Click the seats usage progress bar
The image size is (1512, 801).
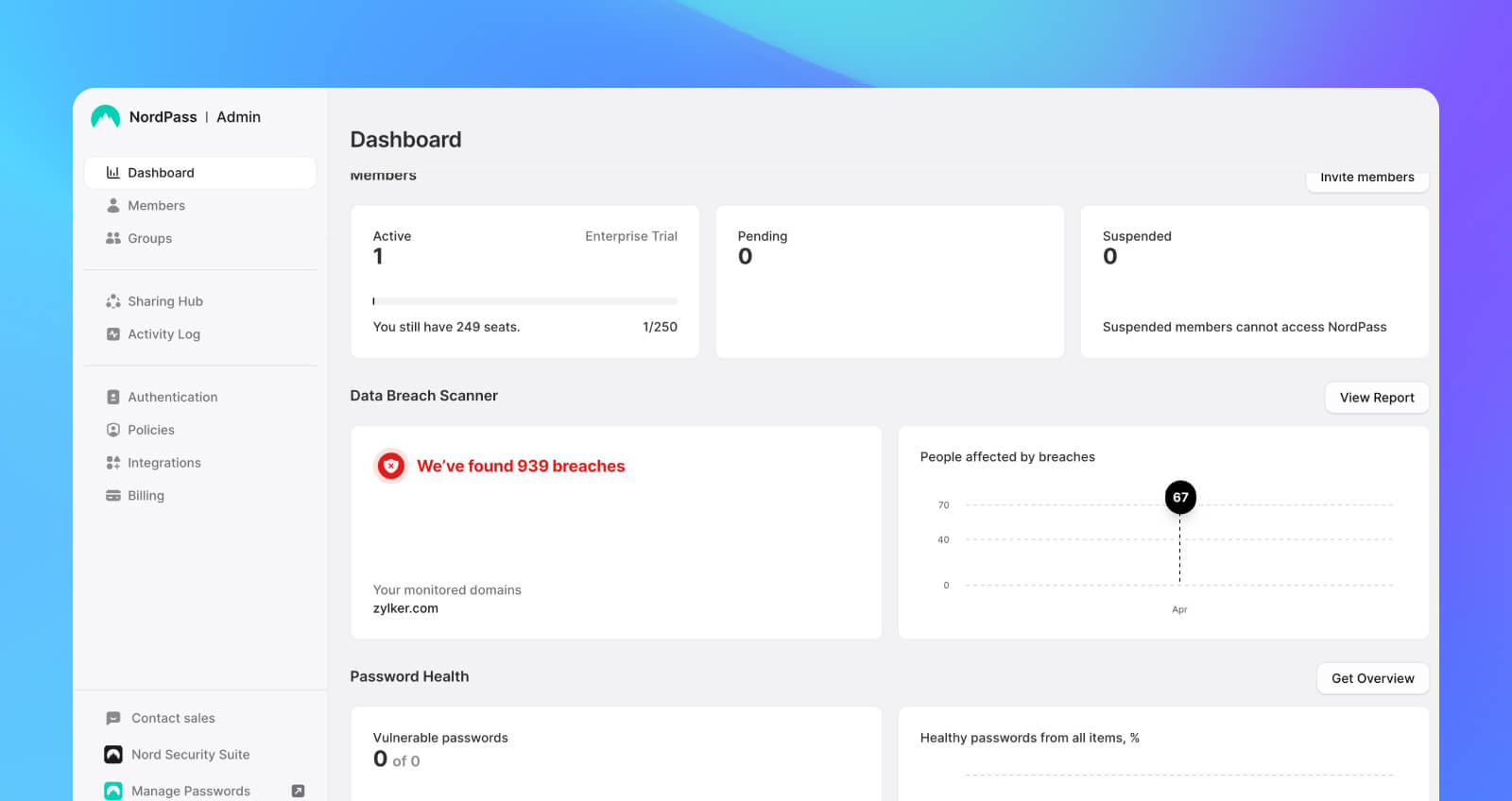coord(525,301)
